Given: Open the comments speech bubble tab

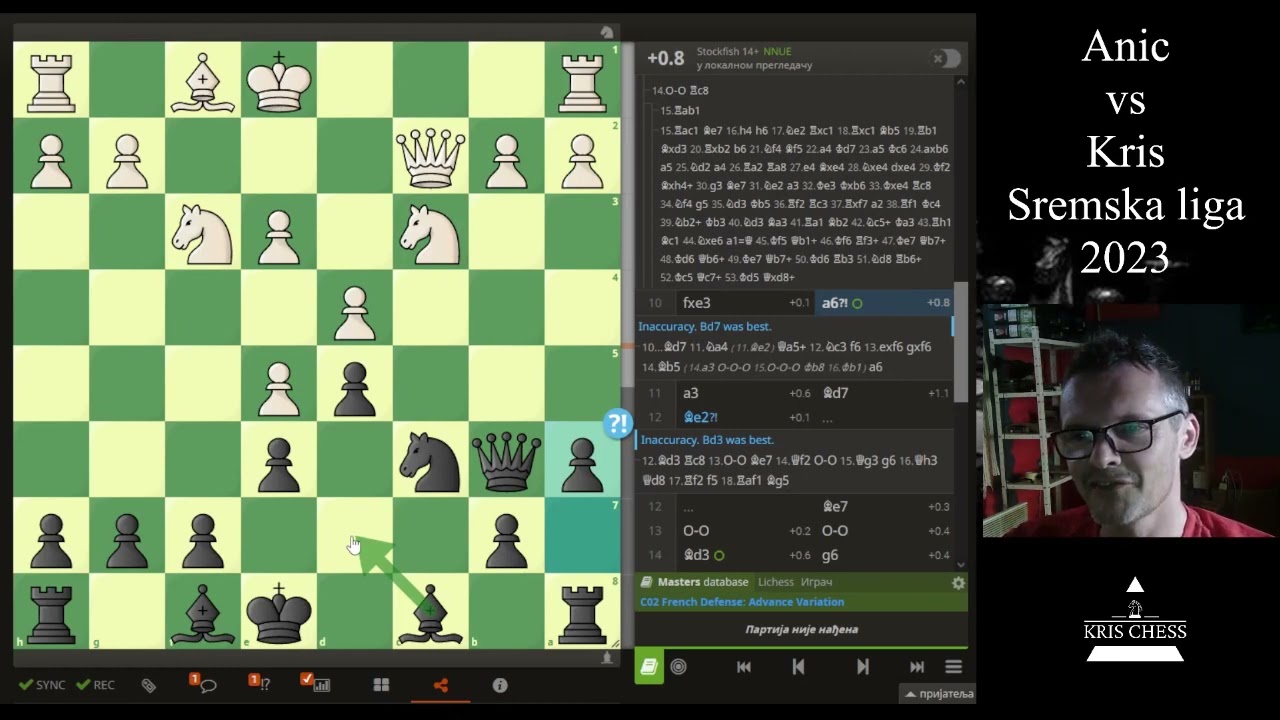Looking at the screenshot, I should point(204,684).
